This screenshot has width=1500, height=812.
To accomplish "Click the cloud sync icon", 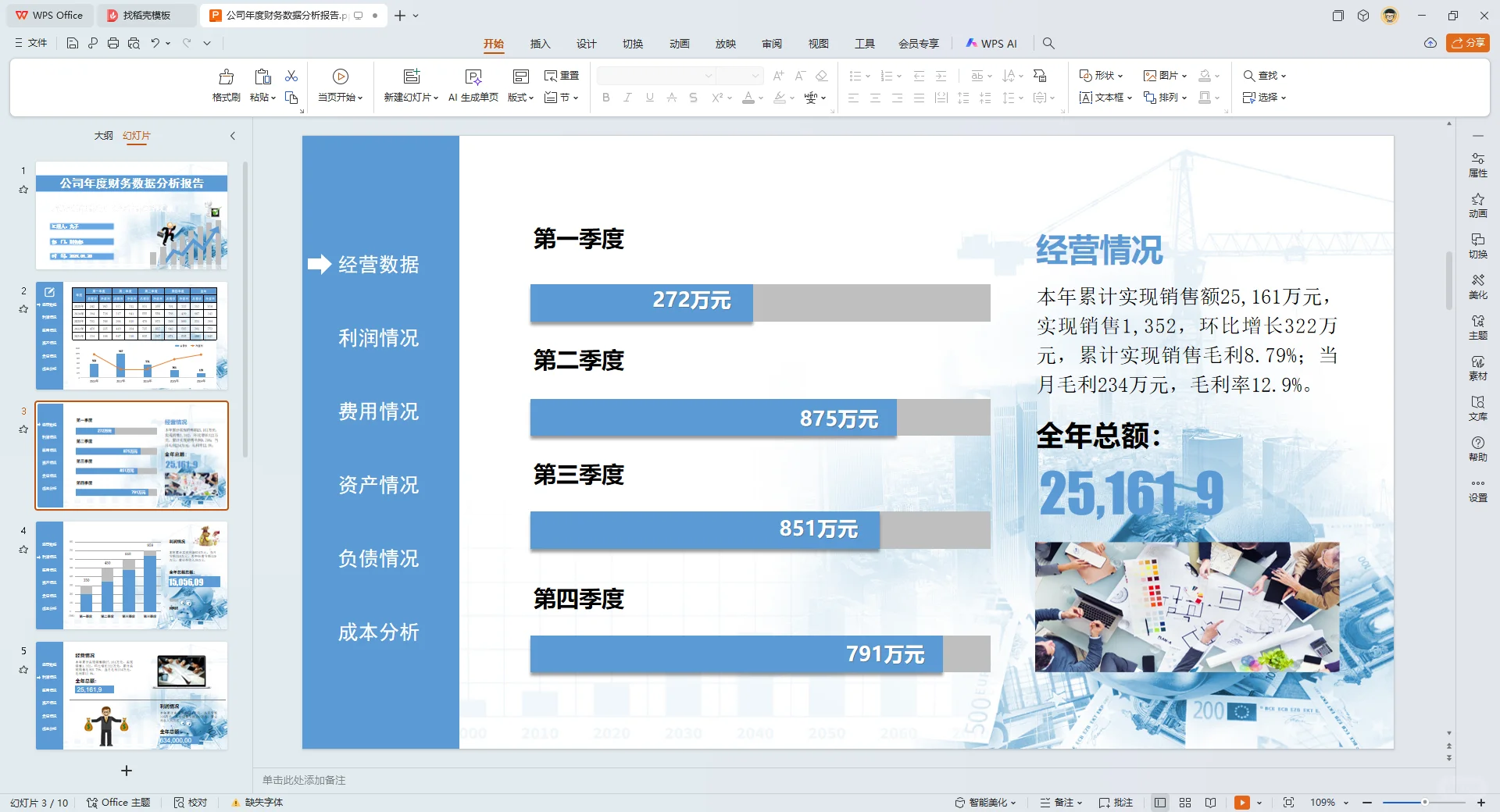I will click(1430, 43).
